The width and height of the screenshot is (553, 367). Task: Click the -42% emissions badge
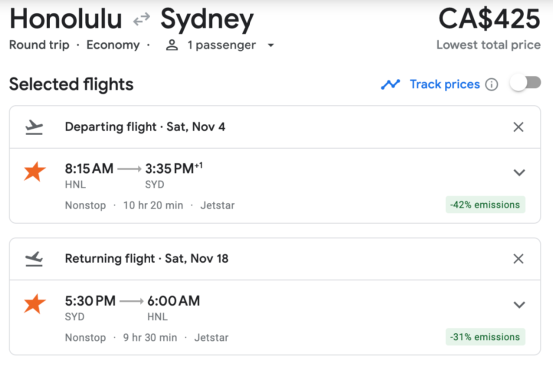click(x=485, y=205)
